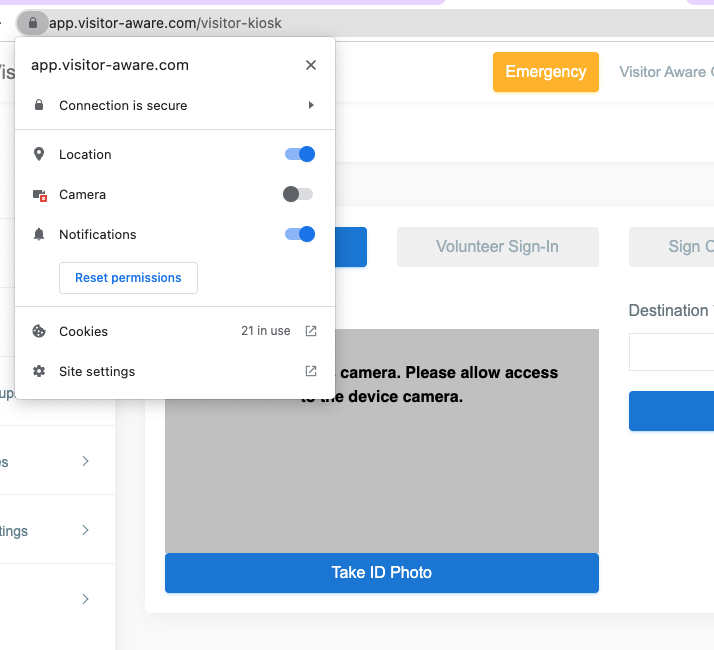Click the padlock icon beside Connection is secure
Viewport: 714px width, 650px height.
point(39,105)
